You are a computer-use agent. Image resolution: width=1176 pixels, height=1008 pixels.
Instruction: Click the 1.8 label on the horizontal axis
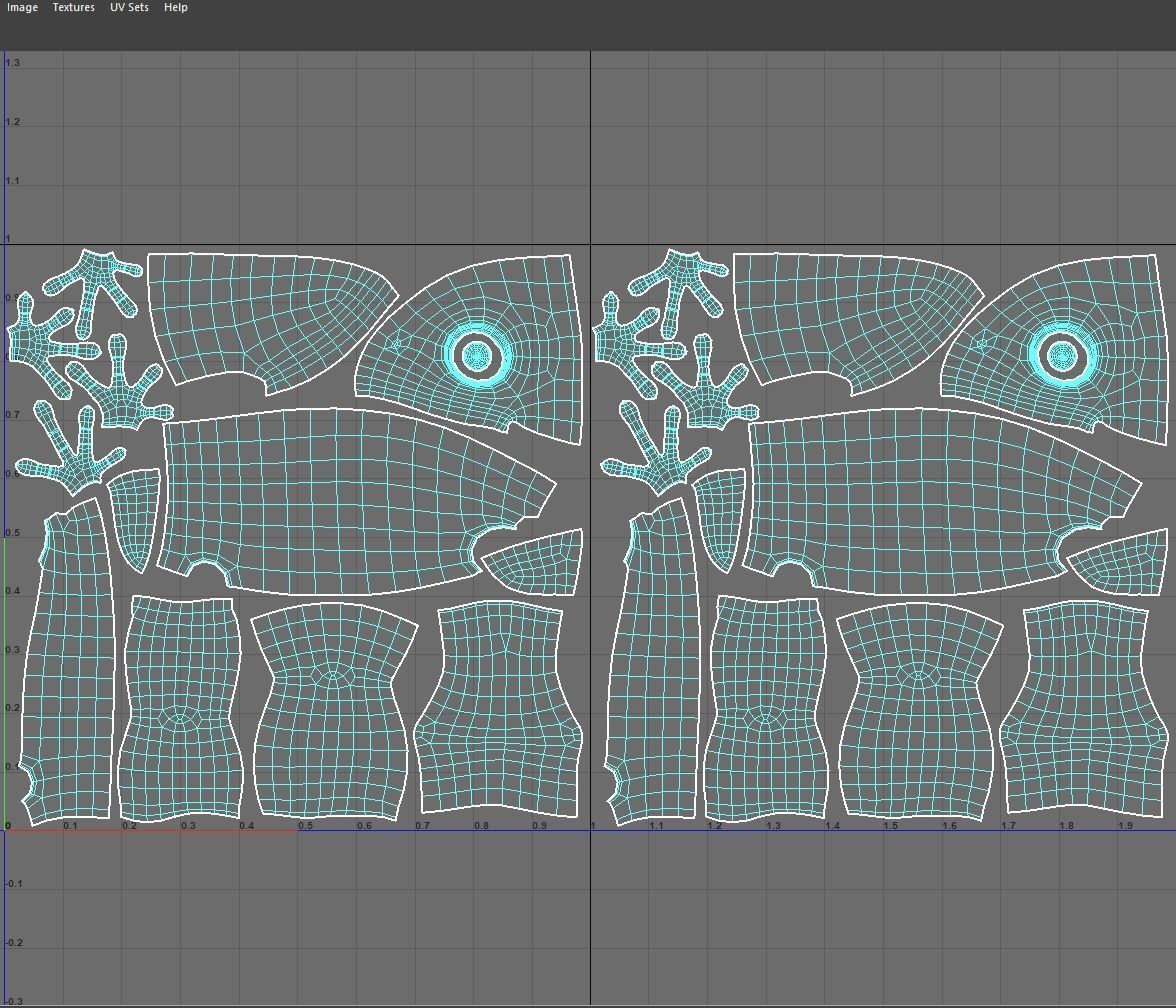tap(1066, 826)
